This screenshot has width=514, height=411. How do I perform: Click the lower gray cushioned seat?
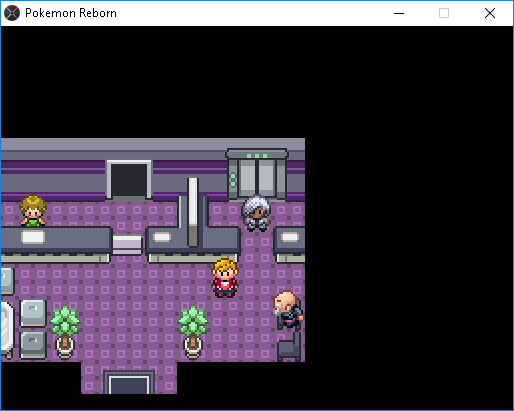pos(33,345)
